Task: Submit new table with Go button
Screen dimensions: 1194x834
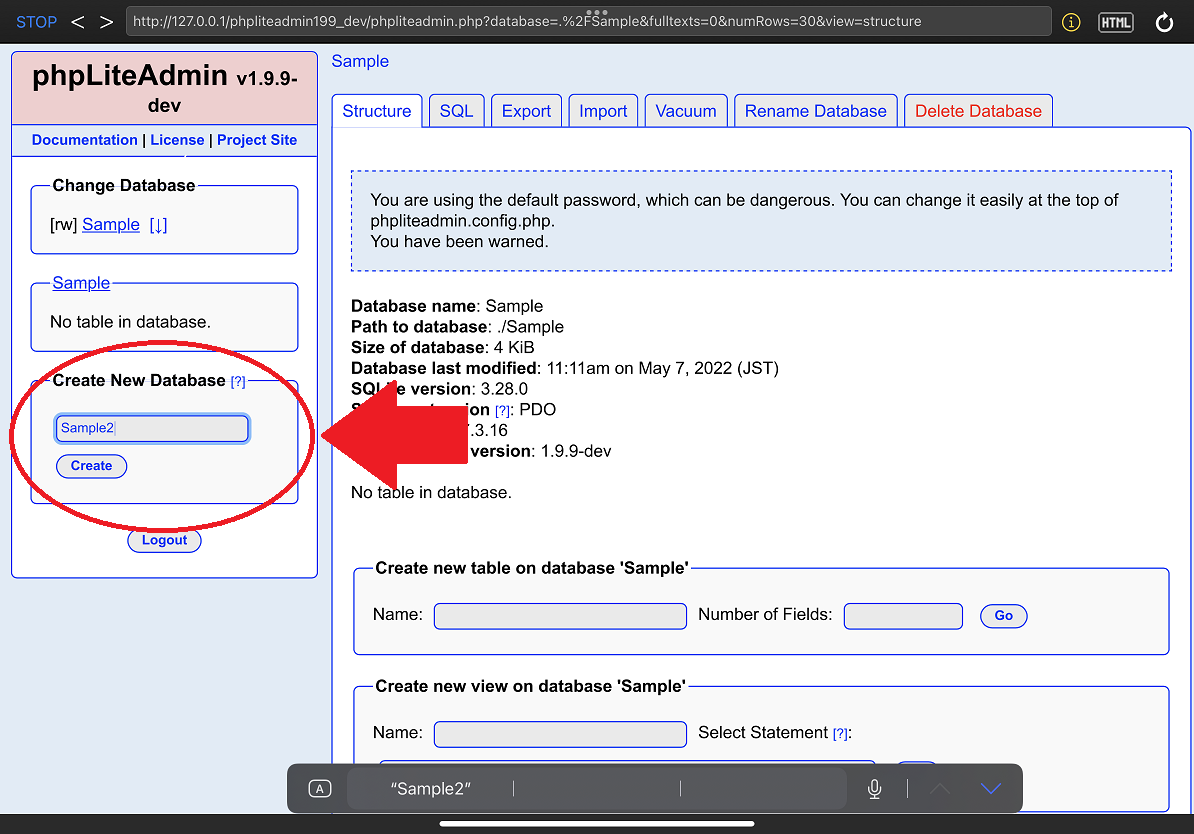Action: tap(1004, 615)
